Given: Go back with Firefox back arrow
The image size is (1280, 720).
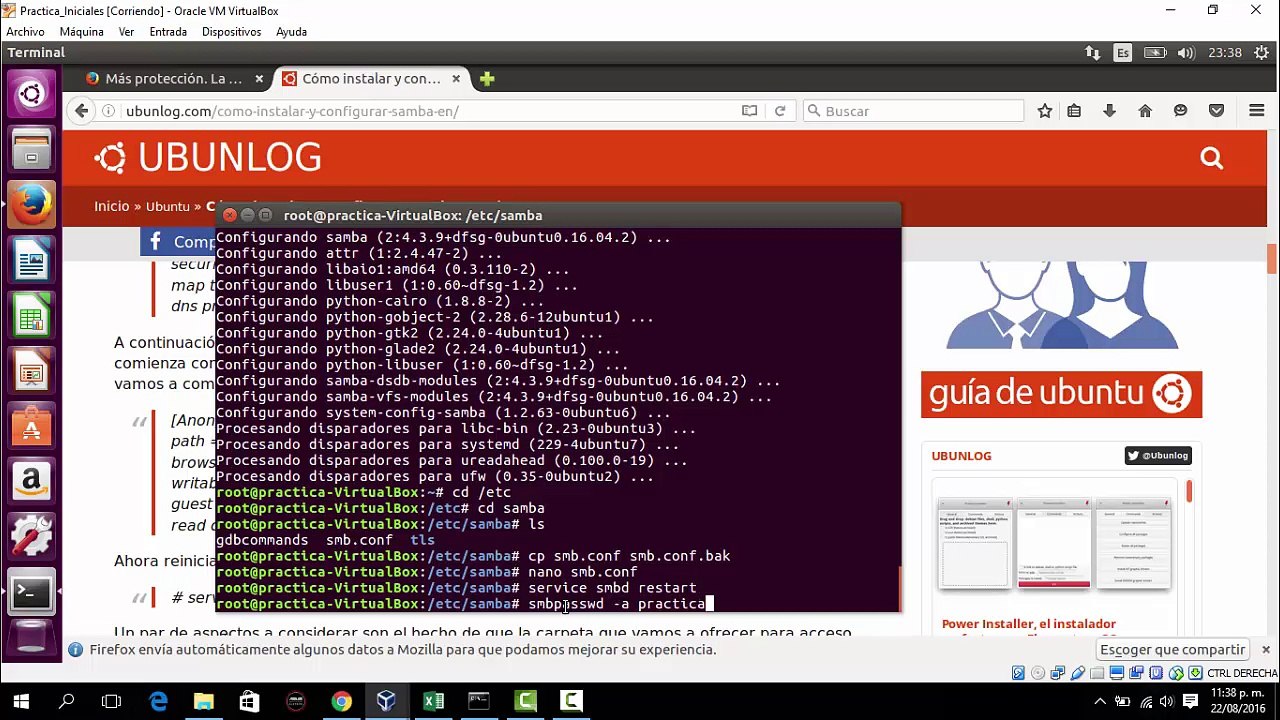Looking at the screenshot, I should click(x=82, y=111).
